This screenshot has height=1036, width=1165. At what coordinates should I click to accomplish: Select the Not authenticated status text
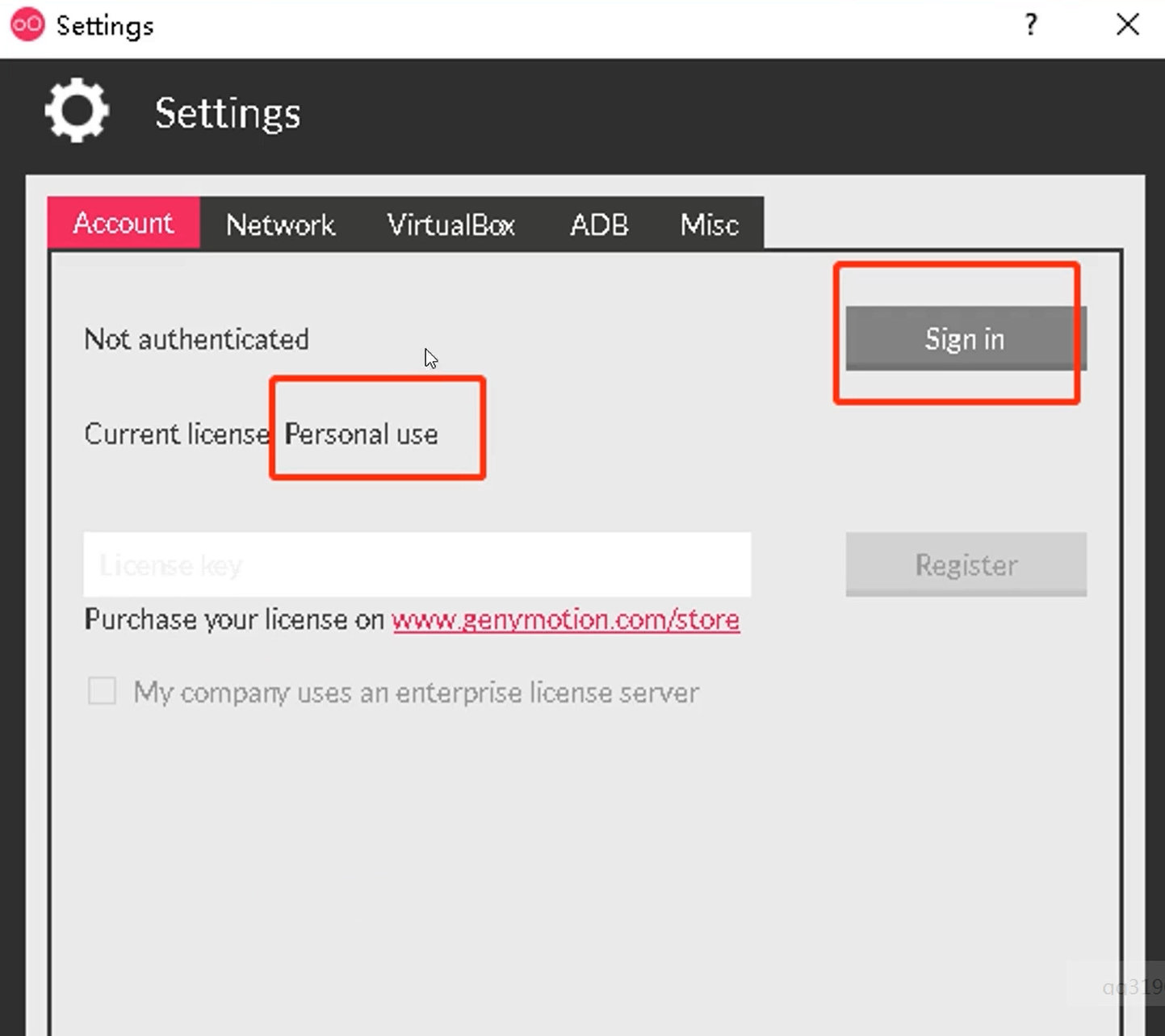click(196, 339)
